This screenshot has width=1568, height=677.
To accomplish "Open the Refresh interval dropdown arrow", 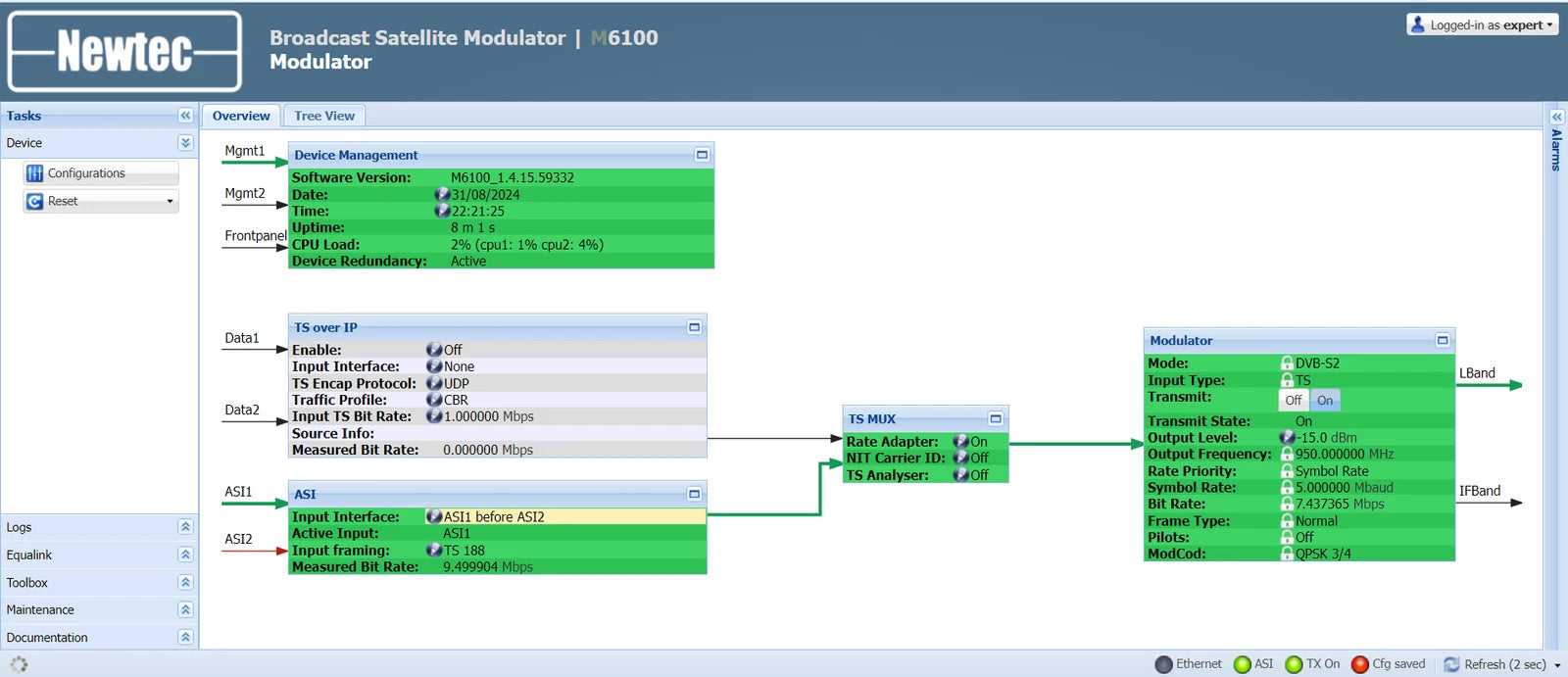I will [1557, 665].
